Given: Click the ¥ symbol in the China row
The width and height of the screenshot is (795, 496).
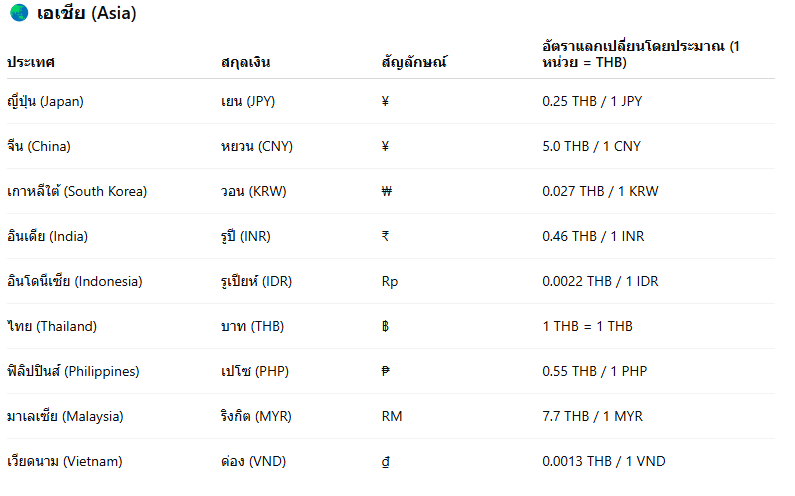Looking at the screenshot, I should point(386,147).
